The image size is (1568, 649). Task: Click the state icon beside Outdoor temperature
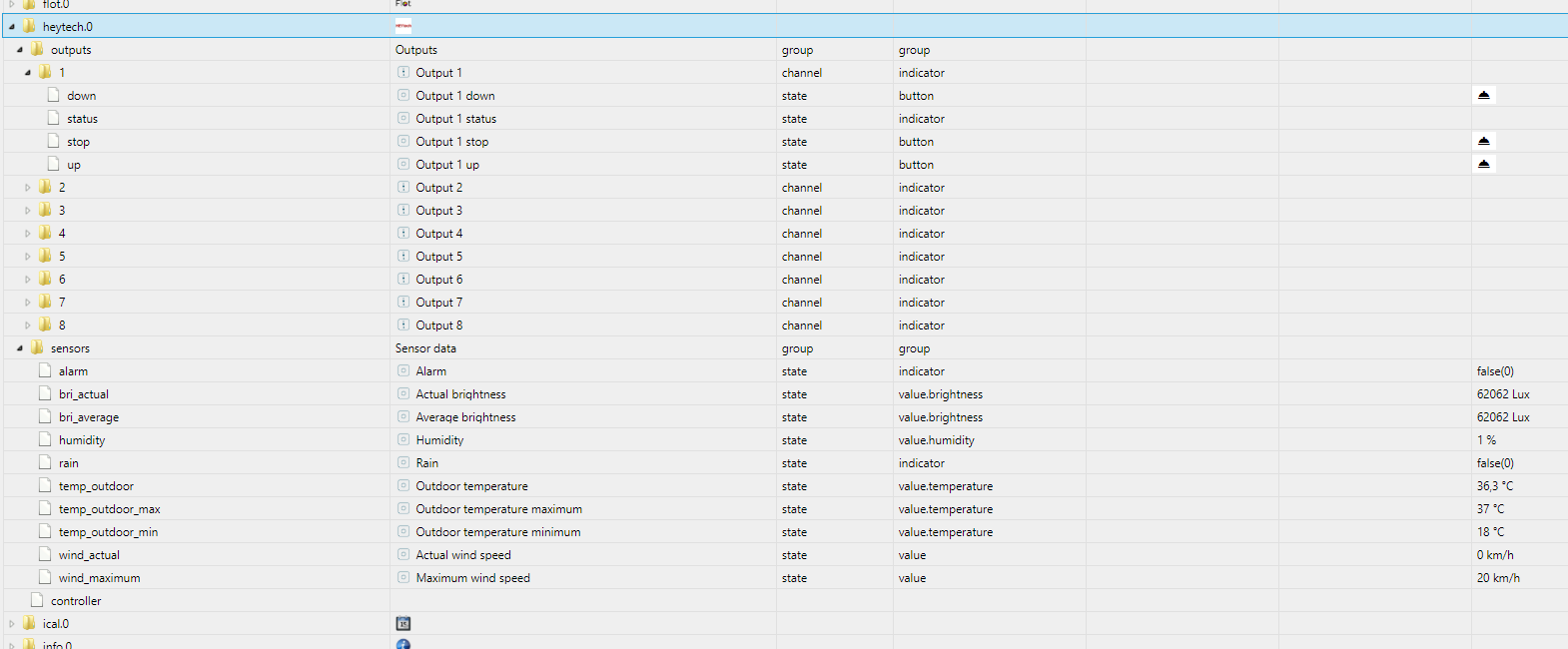tap(403, 486)
